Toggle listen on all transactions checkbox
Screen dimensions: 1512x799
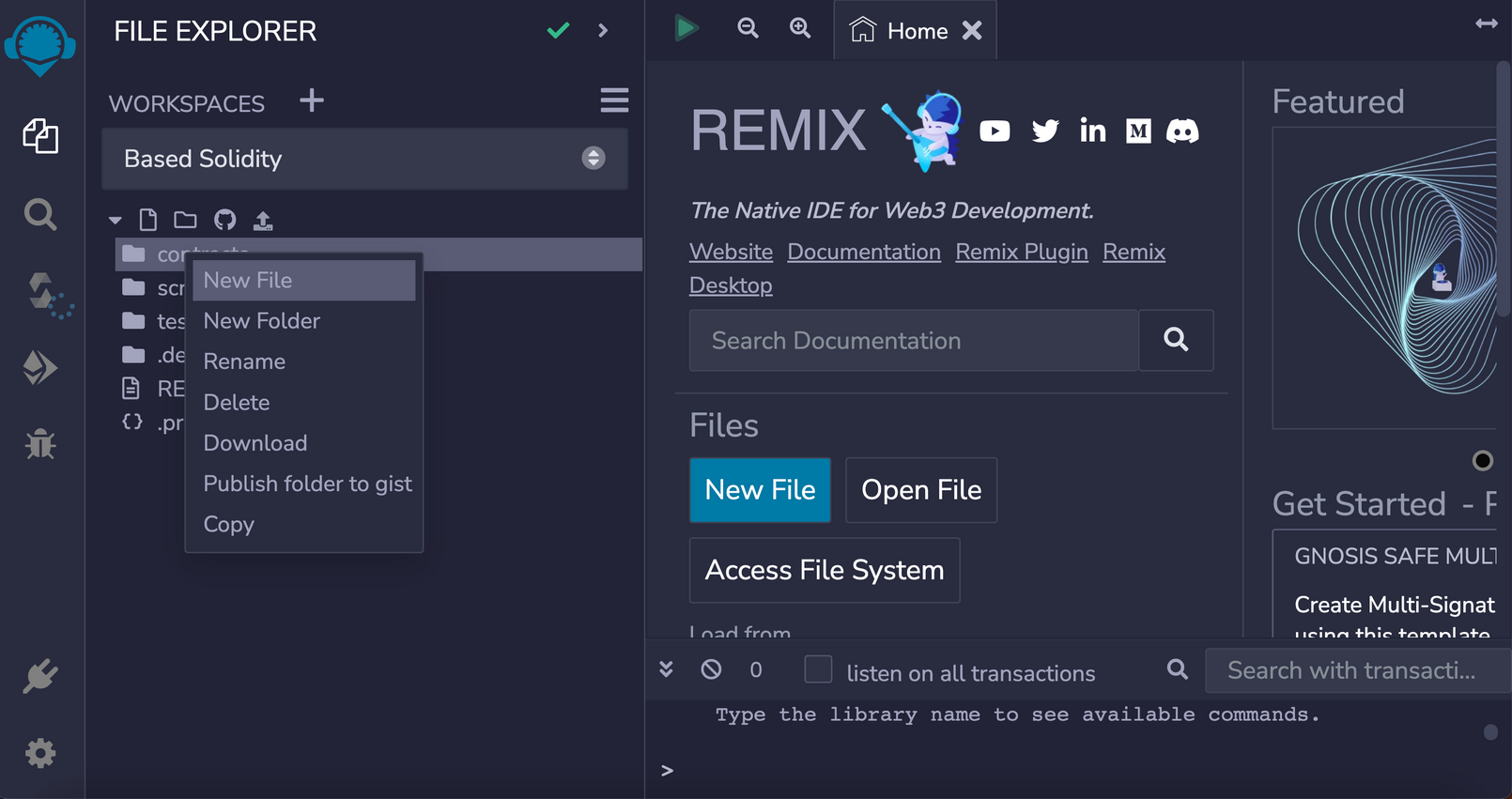pos(818,669)
